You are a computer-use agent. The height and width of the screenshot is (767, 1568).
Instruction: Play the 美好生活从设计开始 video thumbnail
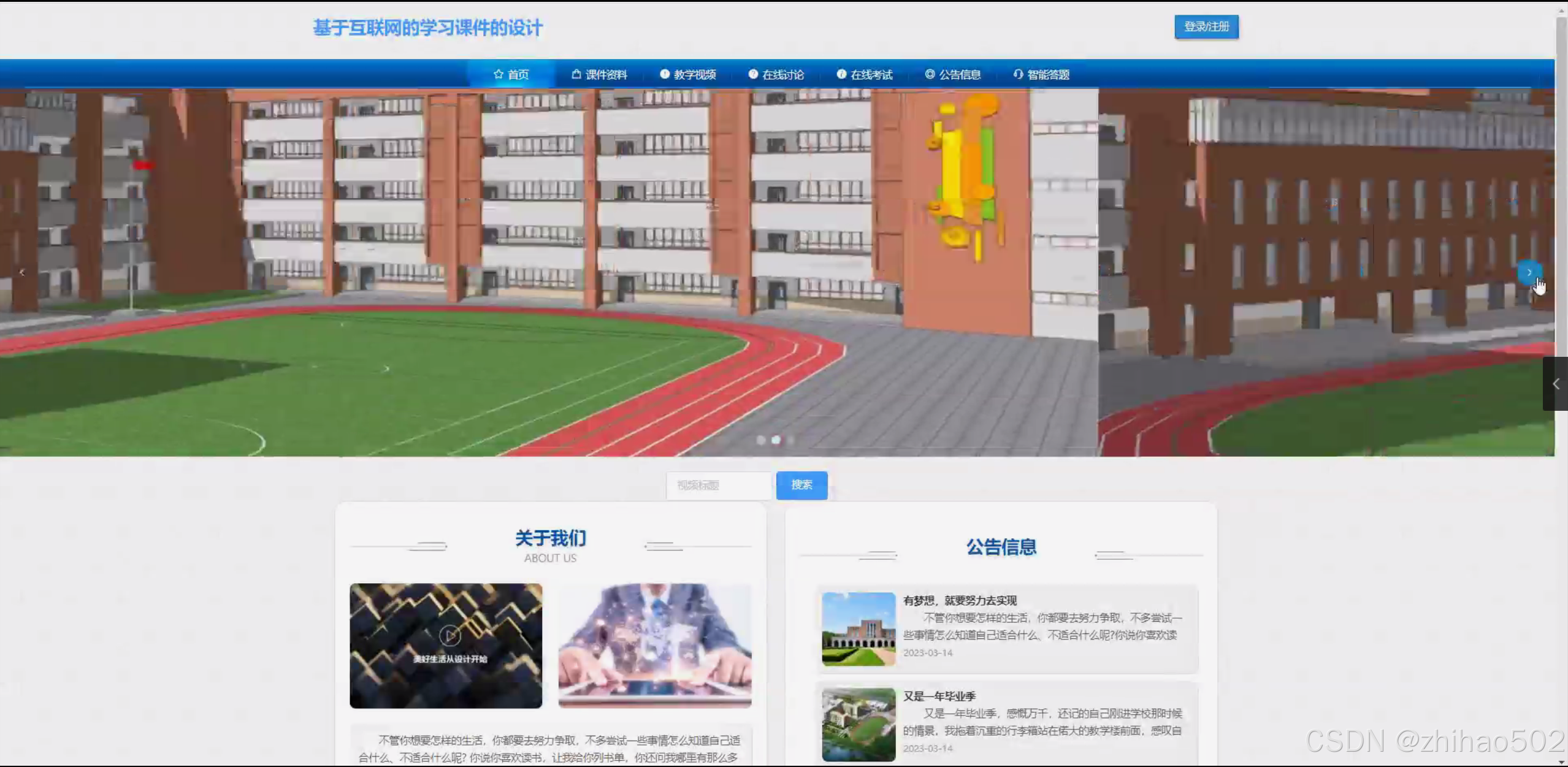(x=449, y=636)
